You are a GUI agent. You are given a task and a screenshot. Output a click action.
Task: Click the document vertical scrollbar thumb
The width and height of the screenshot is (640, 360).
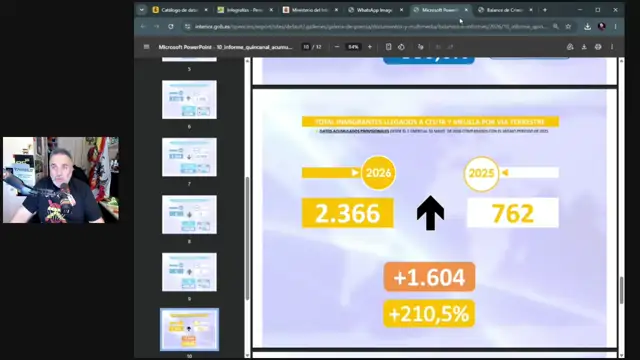click(x=621, y=290)
